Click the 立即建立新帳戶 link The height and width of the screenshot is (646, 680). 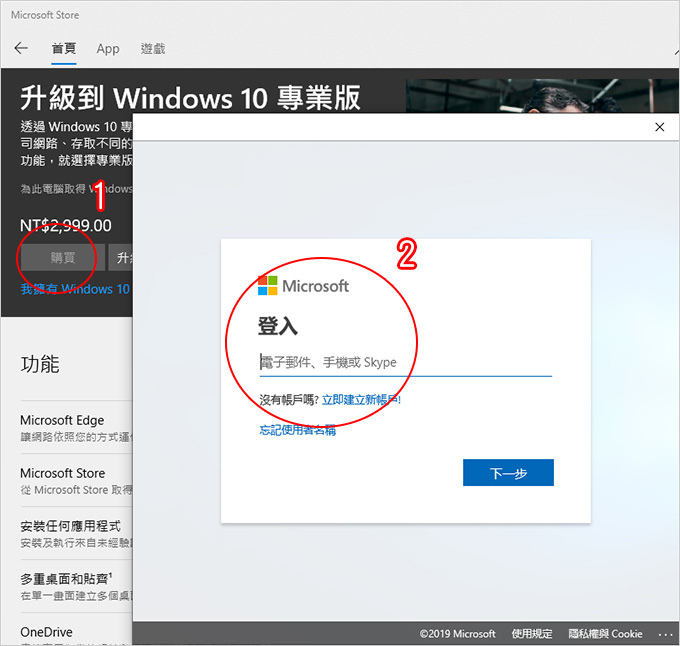click(x=361, y=400)
